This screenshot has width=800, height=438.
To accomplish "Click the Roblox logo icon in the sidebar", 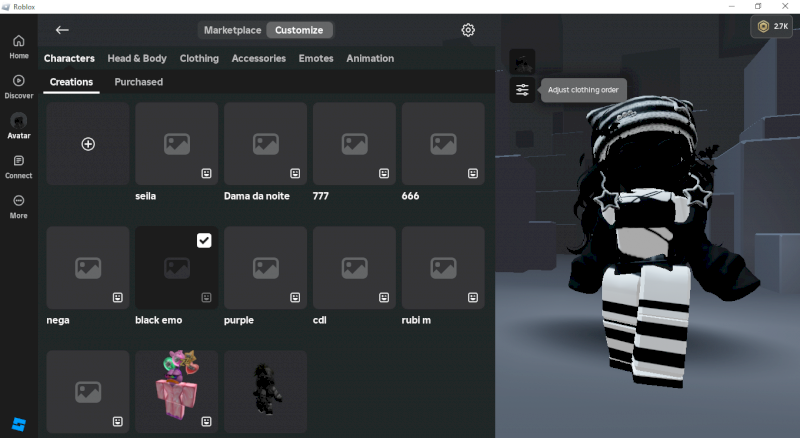I will [x=19, y=424].
